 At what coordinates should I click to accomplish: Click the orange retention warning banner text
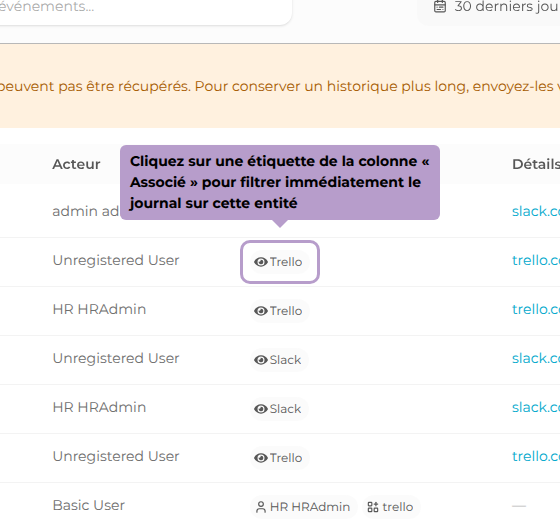[x=280, y=86]
